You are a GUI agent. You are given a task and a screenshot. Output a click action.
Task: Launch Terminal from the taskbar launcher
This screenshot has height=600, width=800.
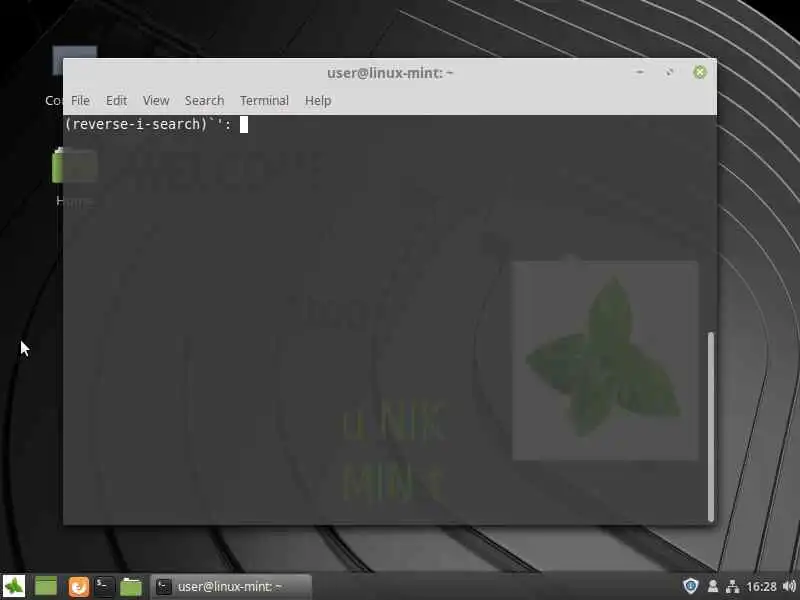click(104, 586)
